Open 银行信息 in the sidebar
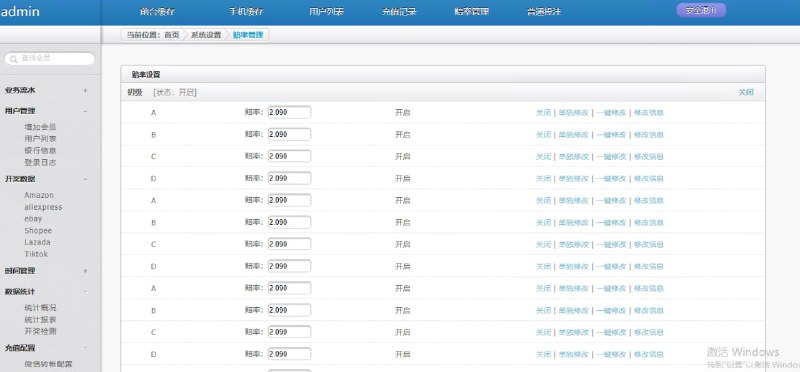 40,151
